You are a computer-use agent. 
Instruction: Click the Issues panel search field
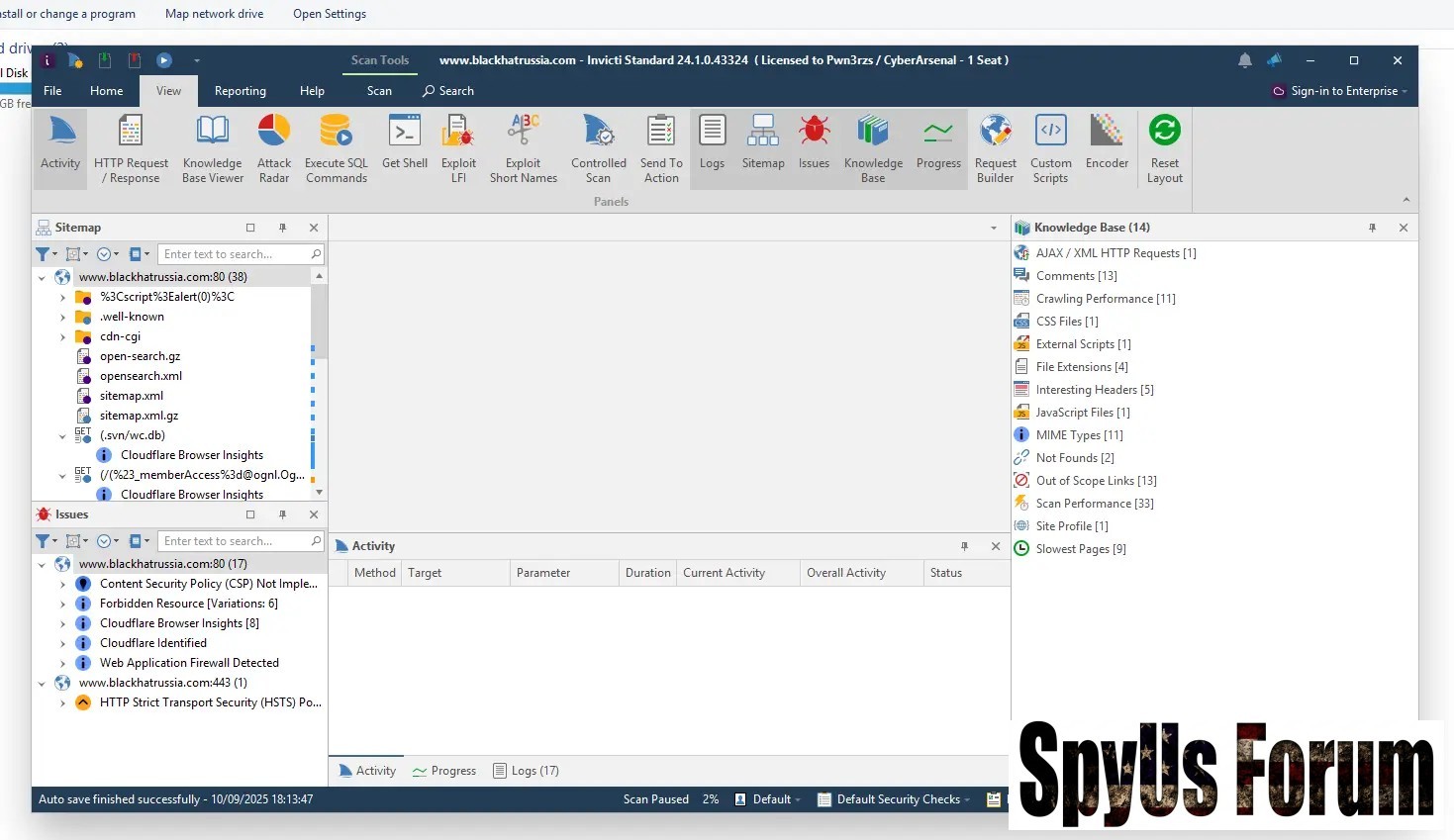point(235,541)
